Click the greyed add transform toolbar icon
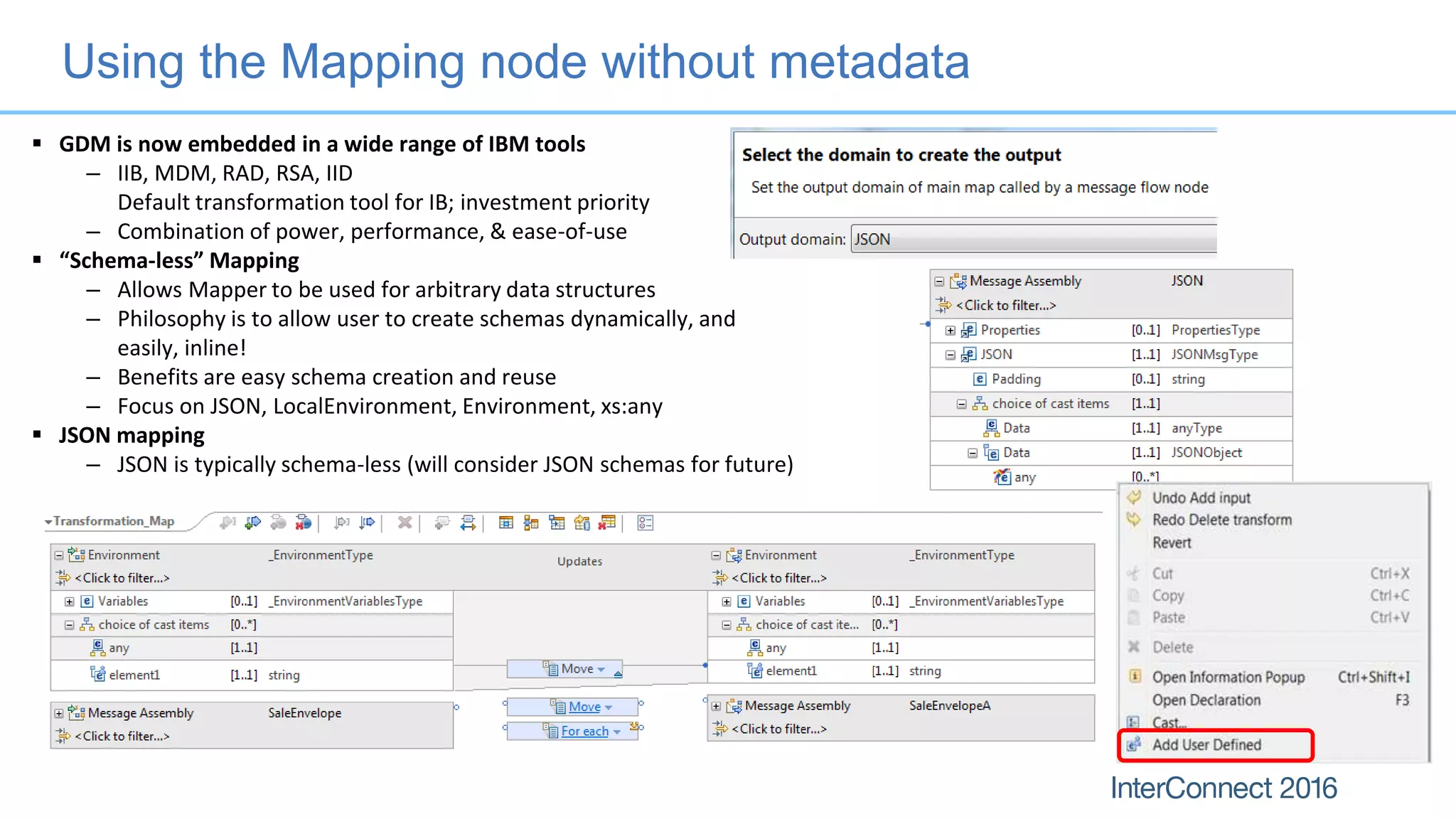Viewport: 1456px width, 819px height. pyautogui.click(x=442, y=523)
